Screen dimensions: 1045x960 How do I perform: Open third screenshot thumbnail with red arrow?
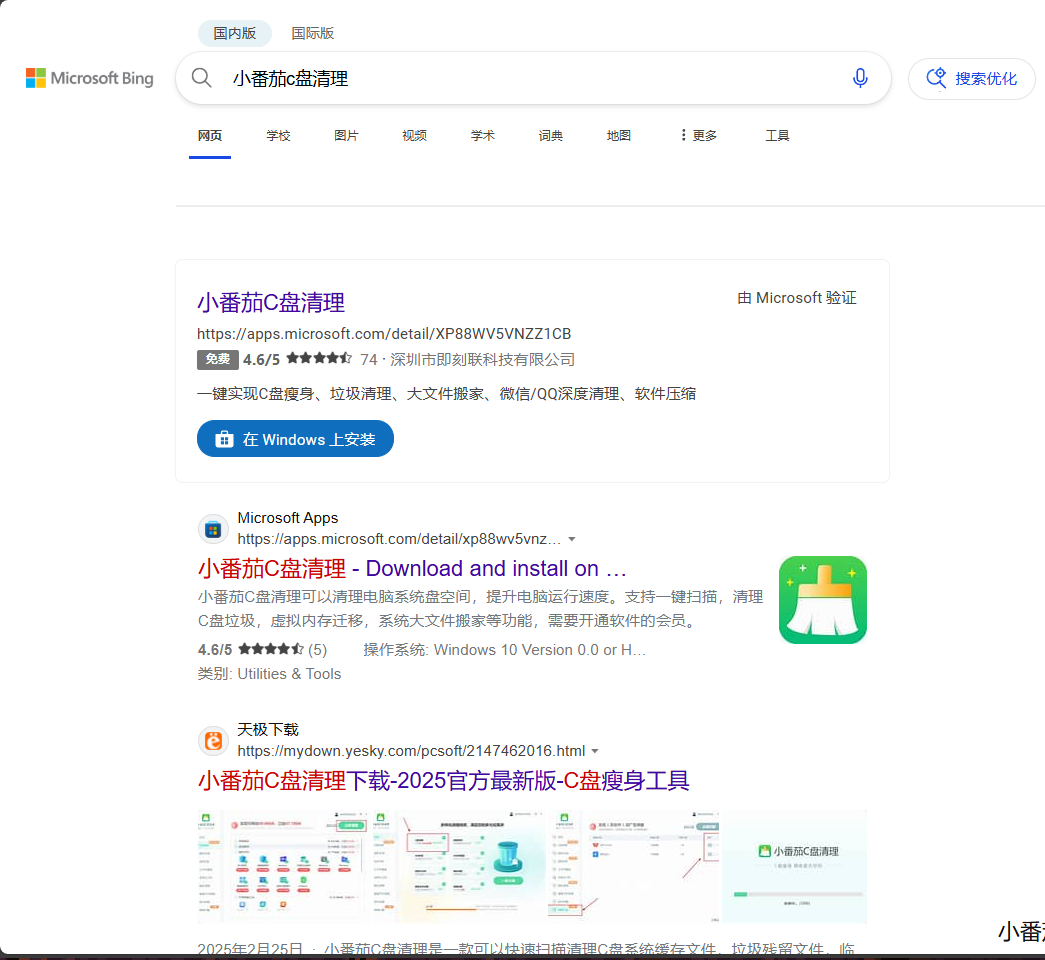(634, 867)
